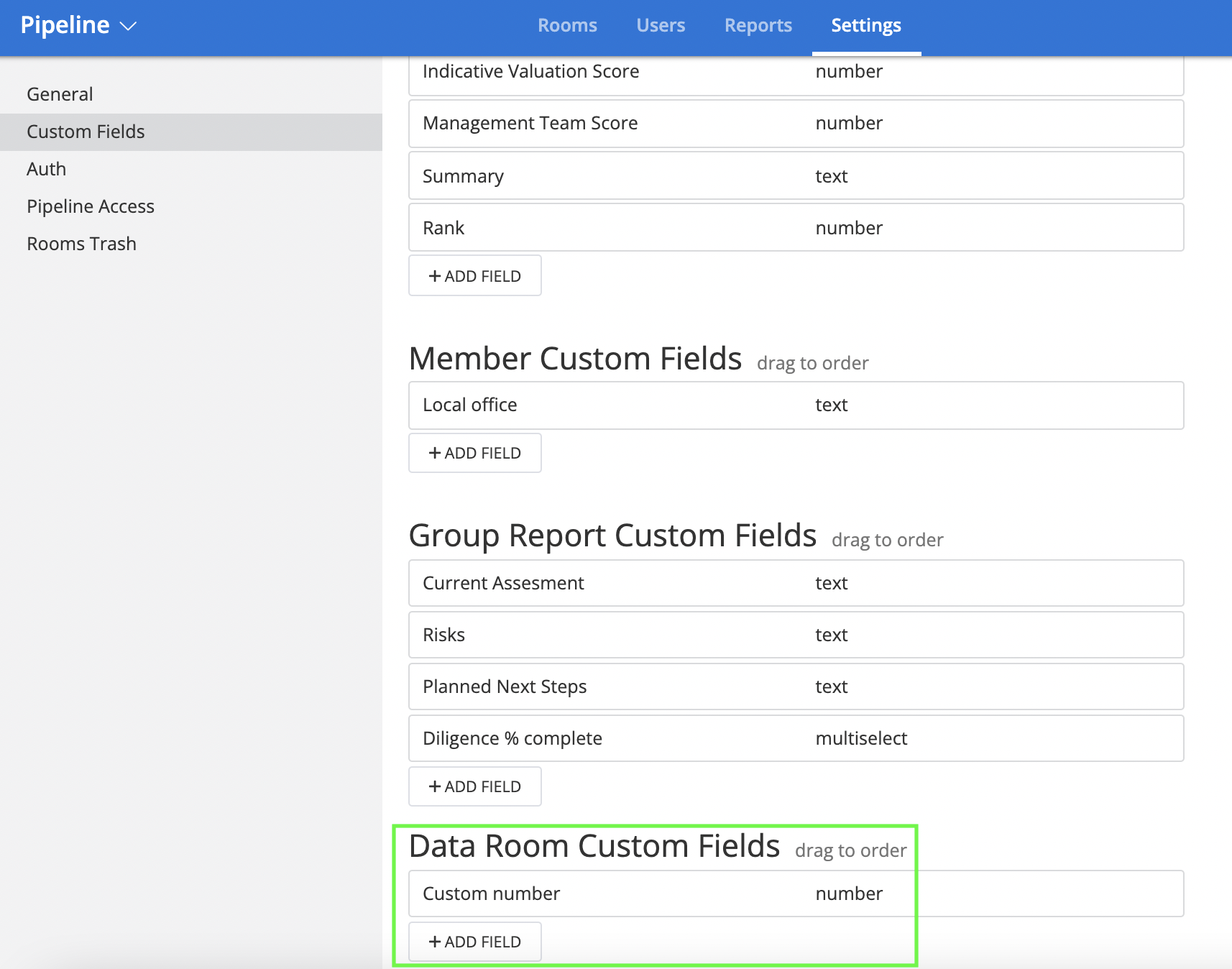Select the Settings navigation item
The image size is (1232, 969).
(865, 24)
